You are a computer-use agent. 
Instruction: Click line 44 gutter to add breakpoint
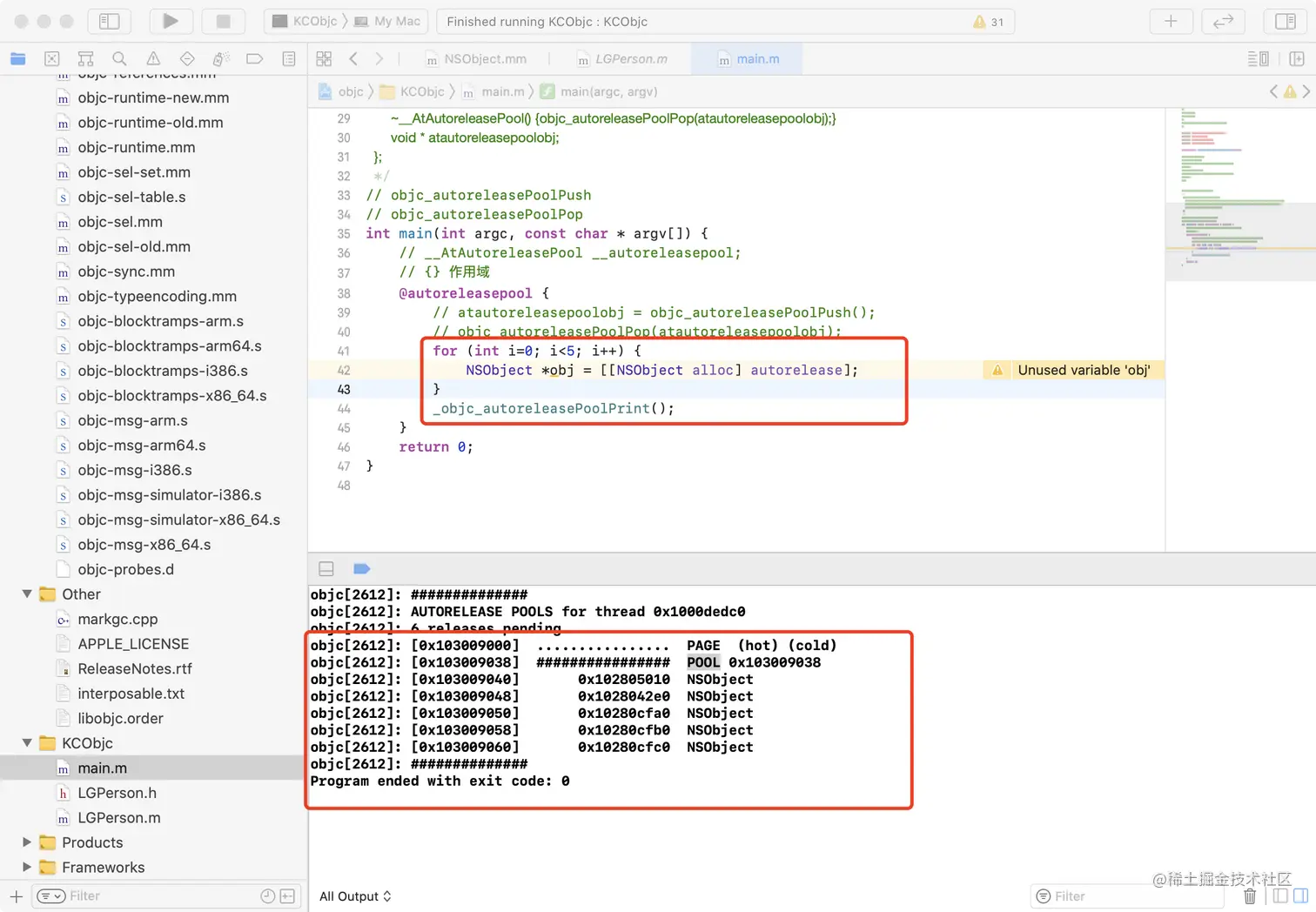(344, 409)
